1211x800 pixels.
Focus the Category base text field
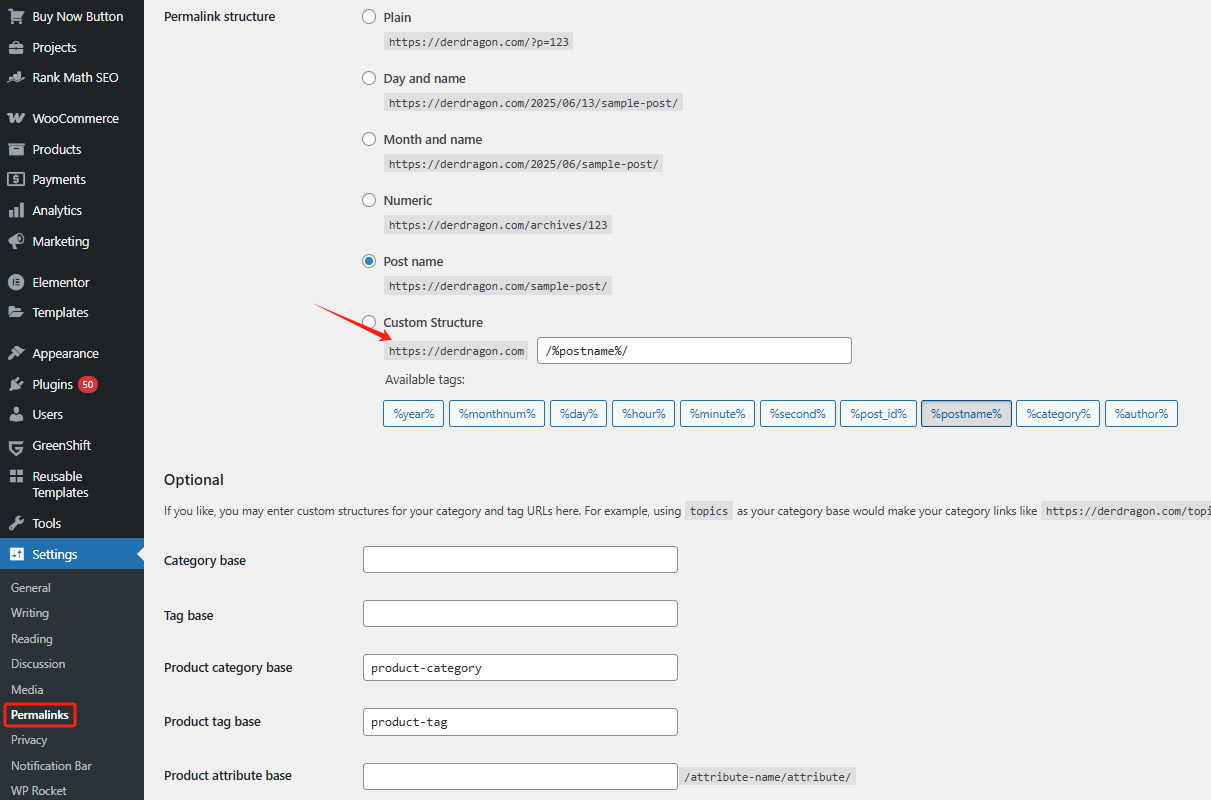point(520,560)
